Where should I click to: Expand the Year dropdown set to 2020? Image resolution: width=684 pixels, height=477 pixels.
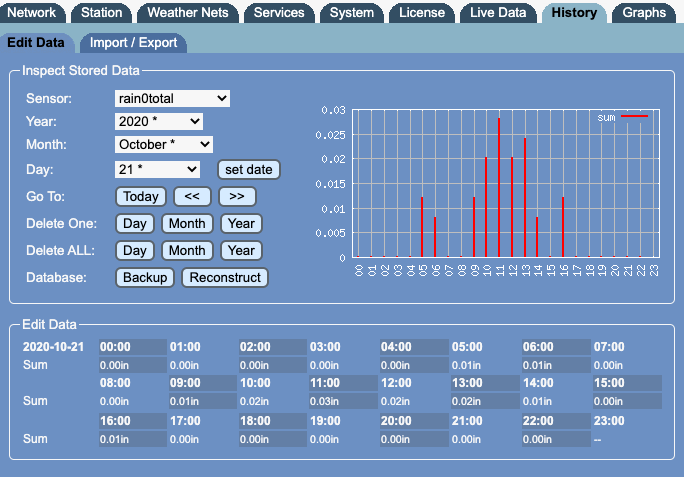159,121
